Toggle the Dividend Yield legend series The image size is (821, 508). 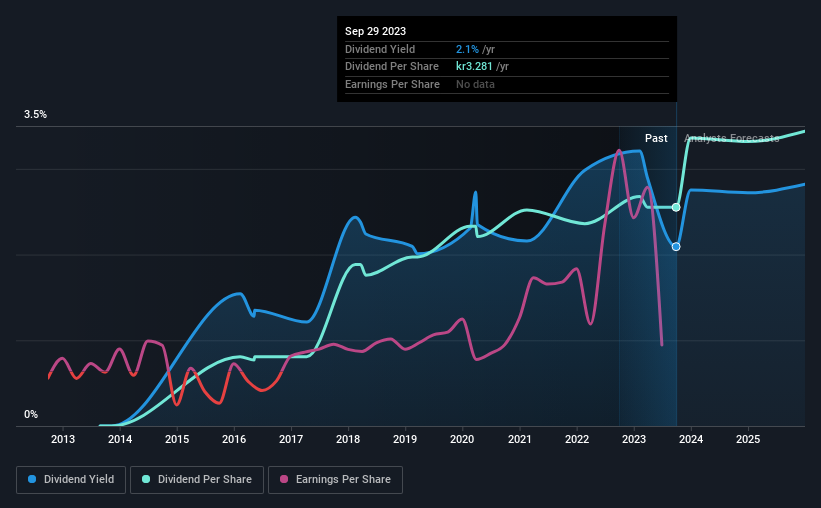[x=71, y=480]
